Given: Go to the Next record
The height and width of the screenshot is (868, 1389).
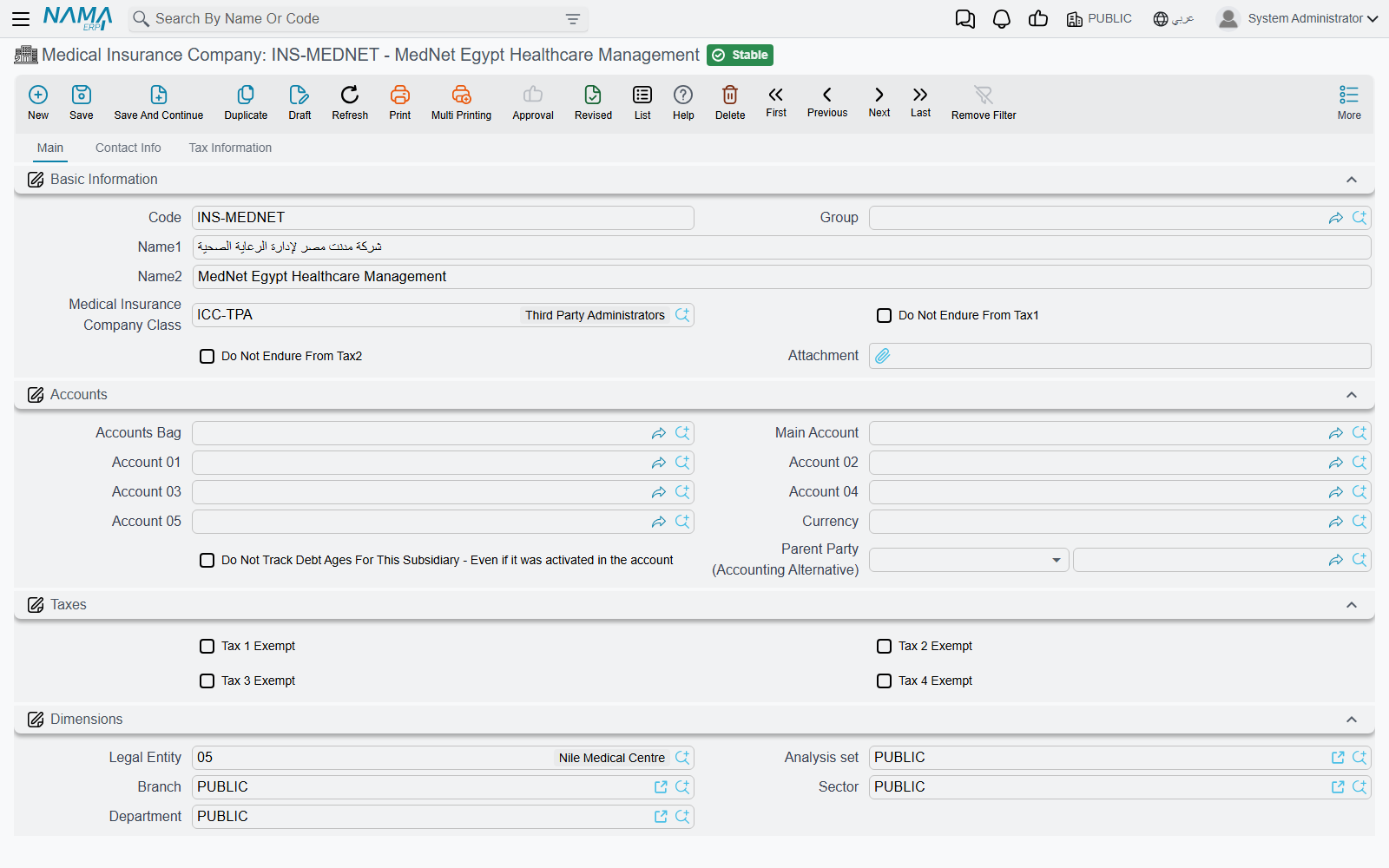Looking at the screenshot, I should [879, 95].
